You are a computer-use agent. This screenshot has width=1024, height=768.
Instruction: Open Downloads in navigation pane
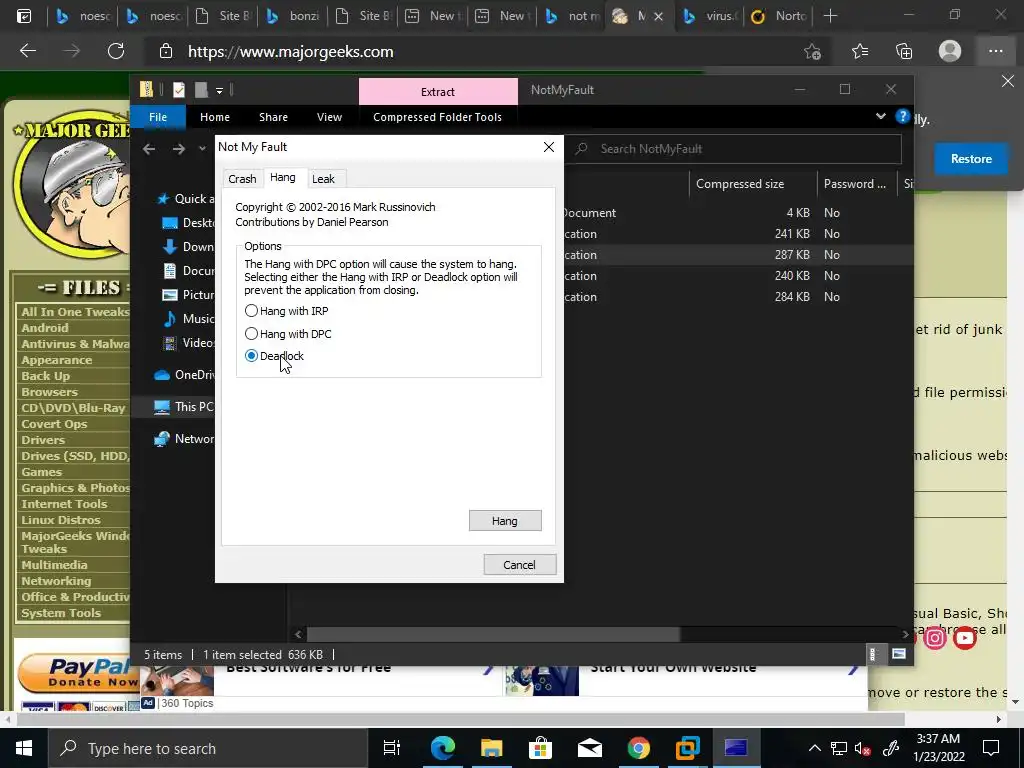(188, 246)
